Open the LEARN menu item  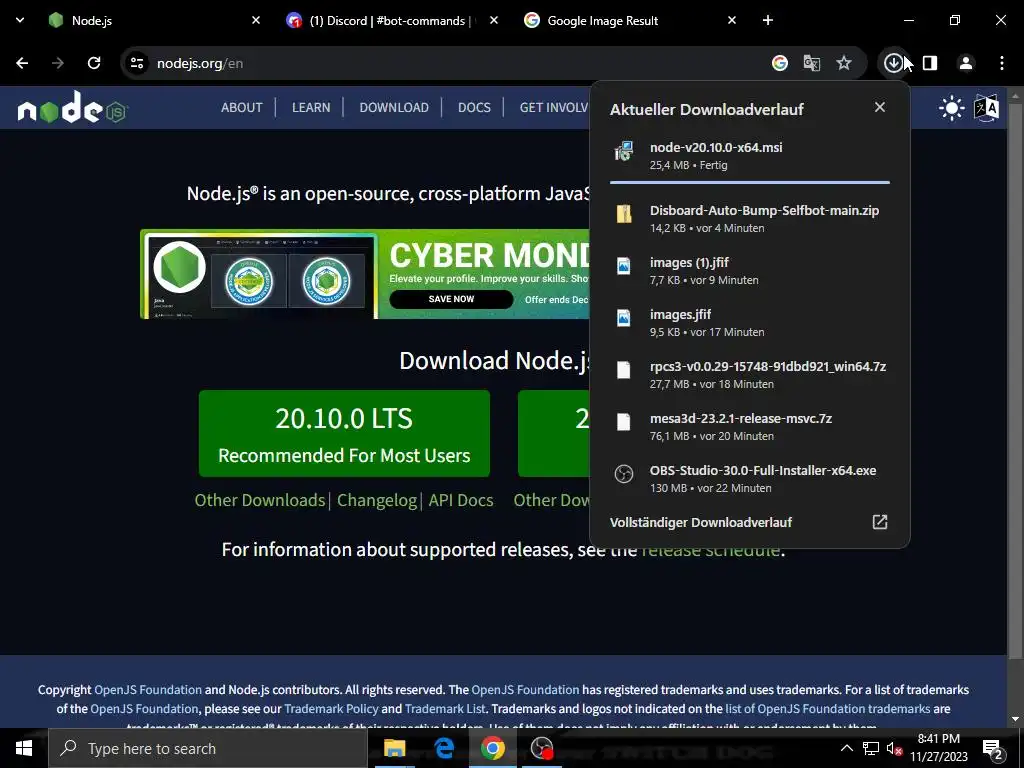(x=311, y=108)
